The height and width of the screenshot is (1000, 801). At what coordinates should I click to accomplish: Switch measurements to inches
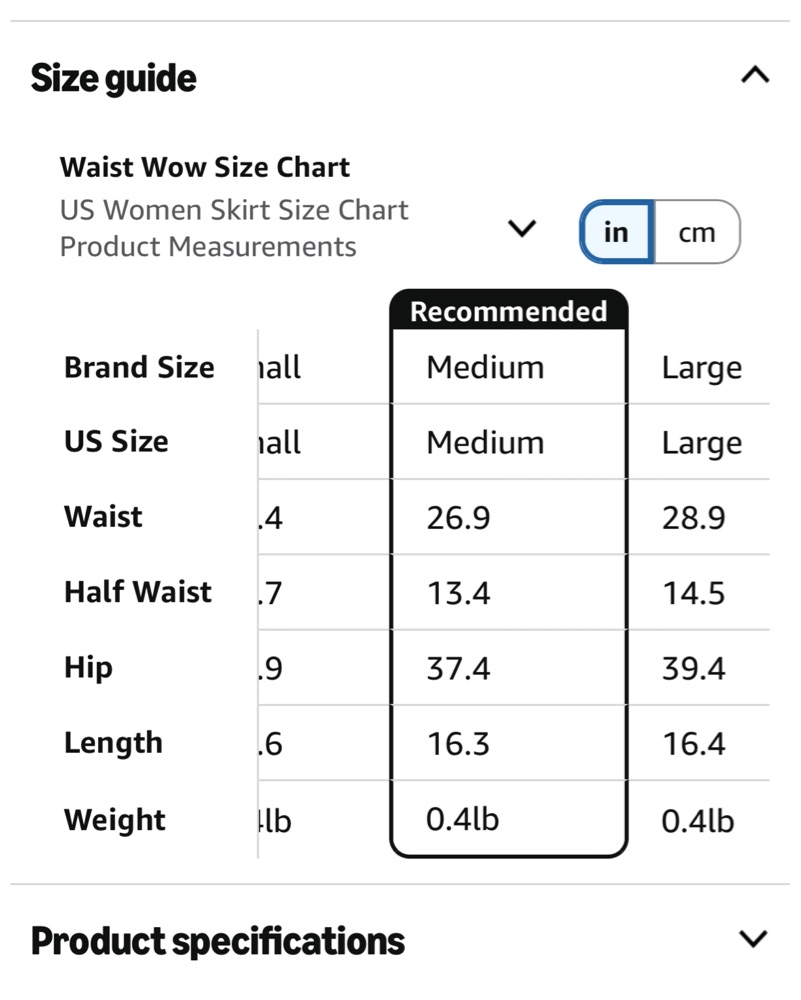(x=617, y=232)
